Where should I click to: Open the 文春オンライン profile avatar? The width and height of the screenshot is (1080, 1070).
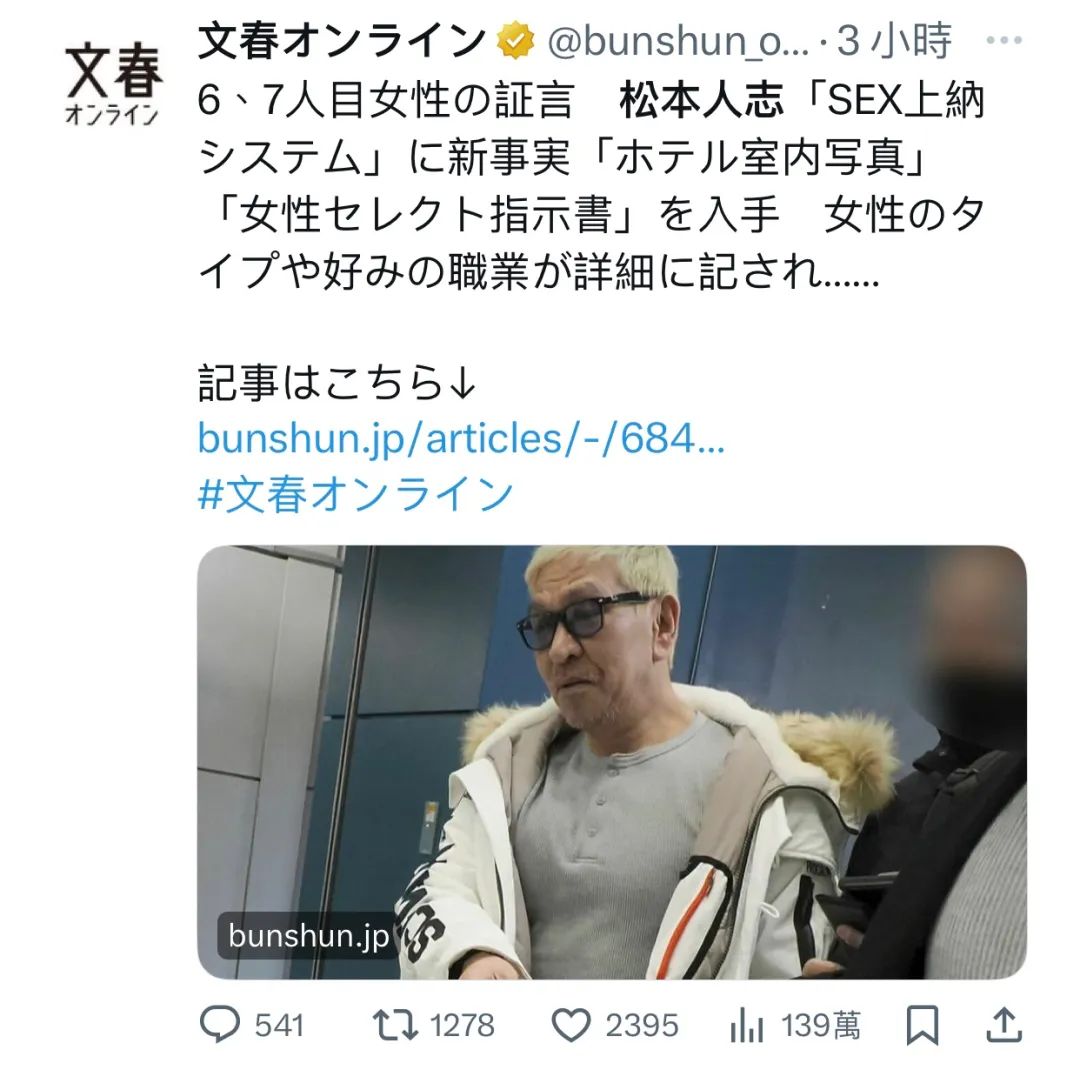113,83
